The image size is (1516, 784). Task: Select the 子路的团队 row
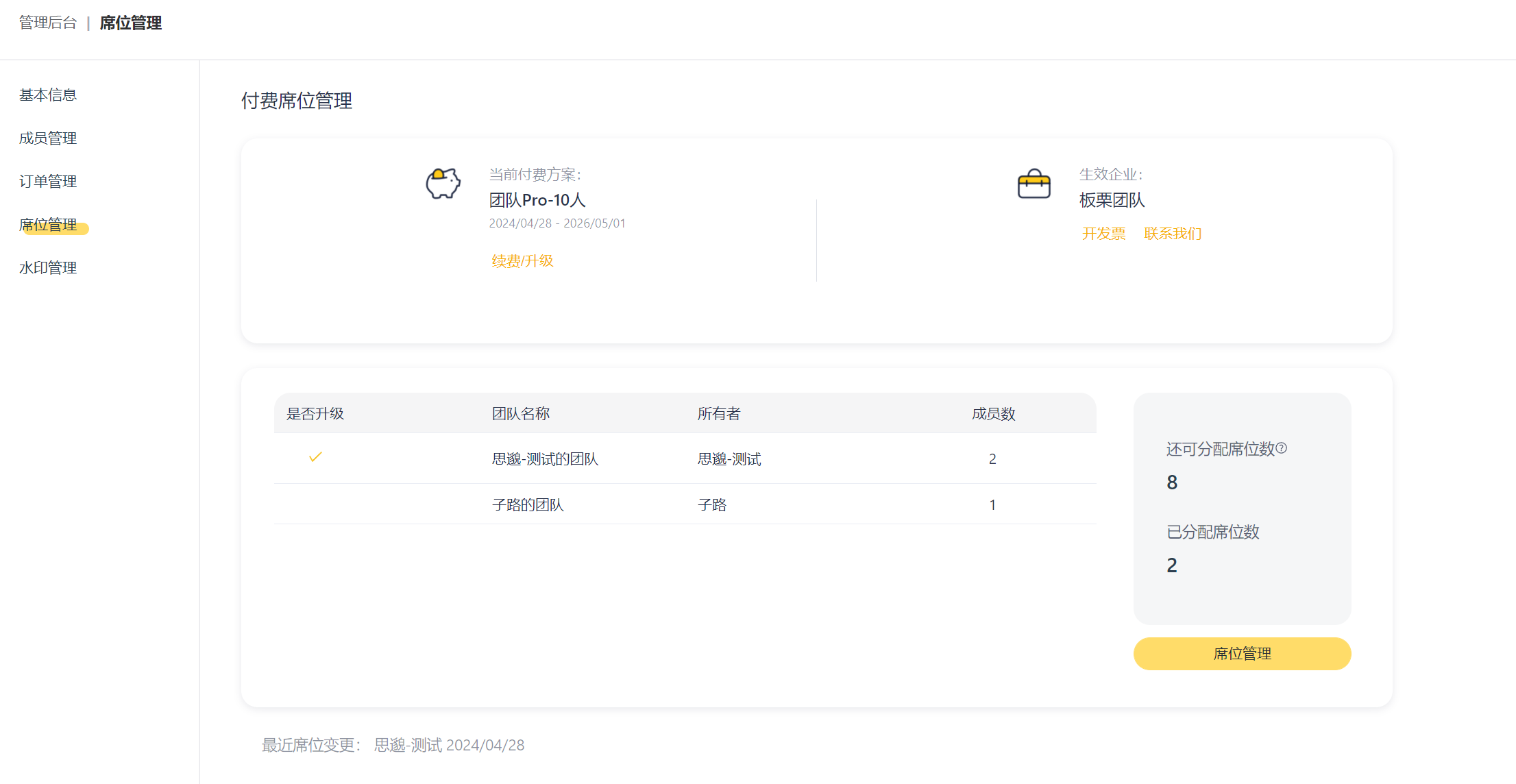528,505
